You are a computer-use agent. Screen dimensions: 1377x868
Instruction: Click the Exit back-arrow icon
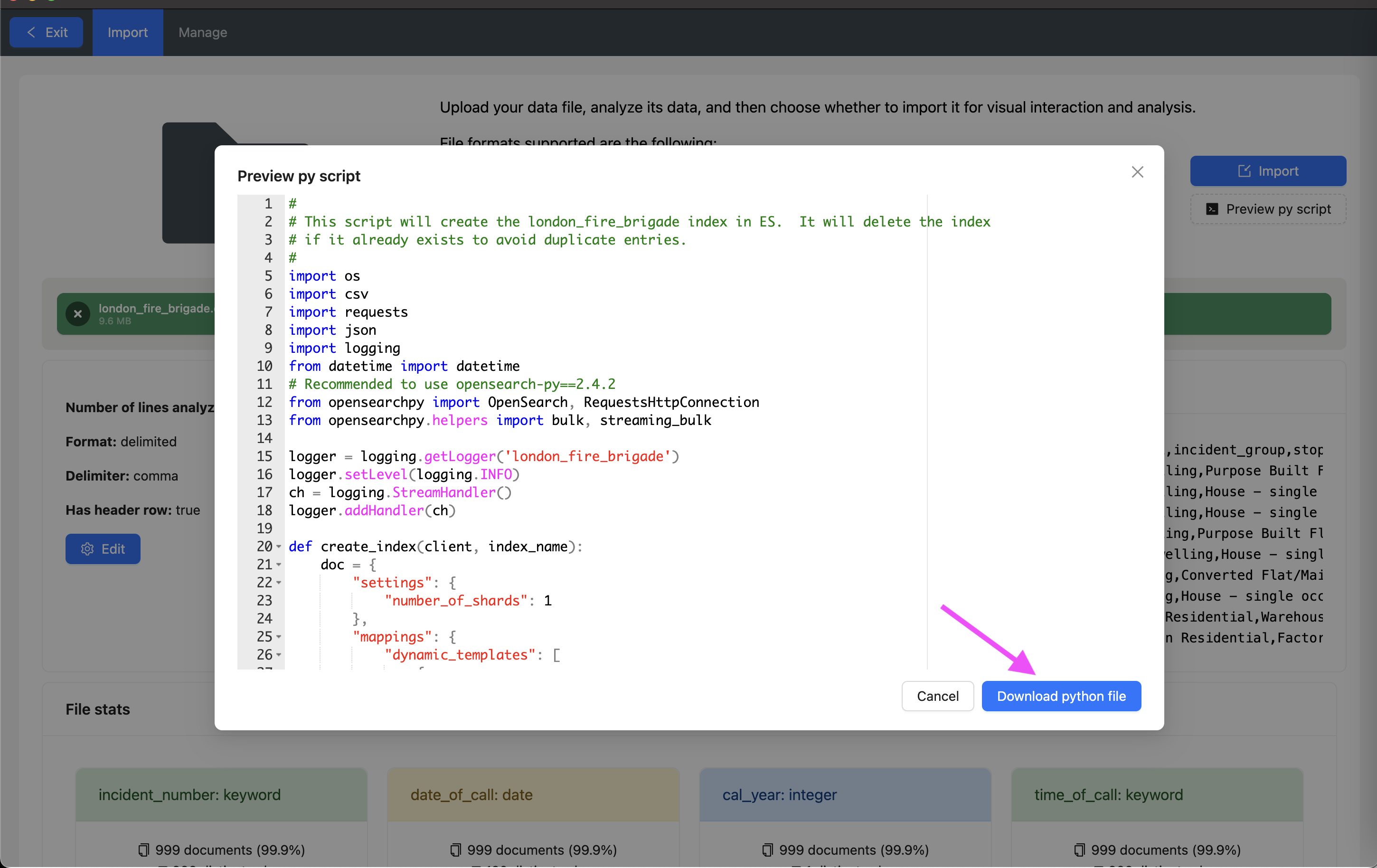(x=32, y=33)
